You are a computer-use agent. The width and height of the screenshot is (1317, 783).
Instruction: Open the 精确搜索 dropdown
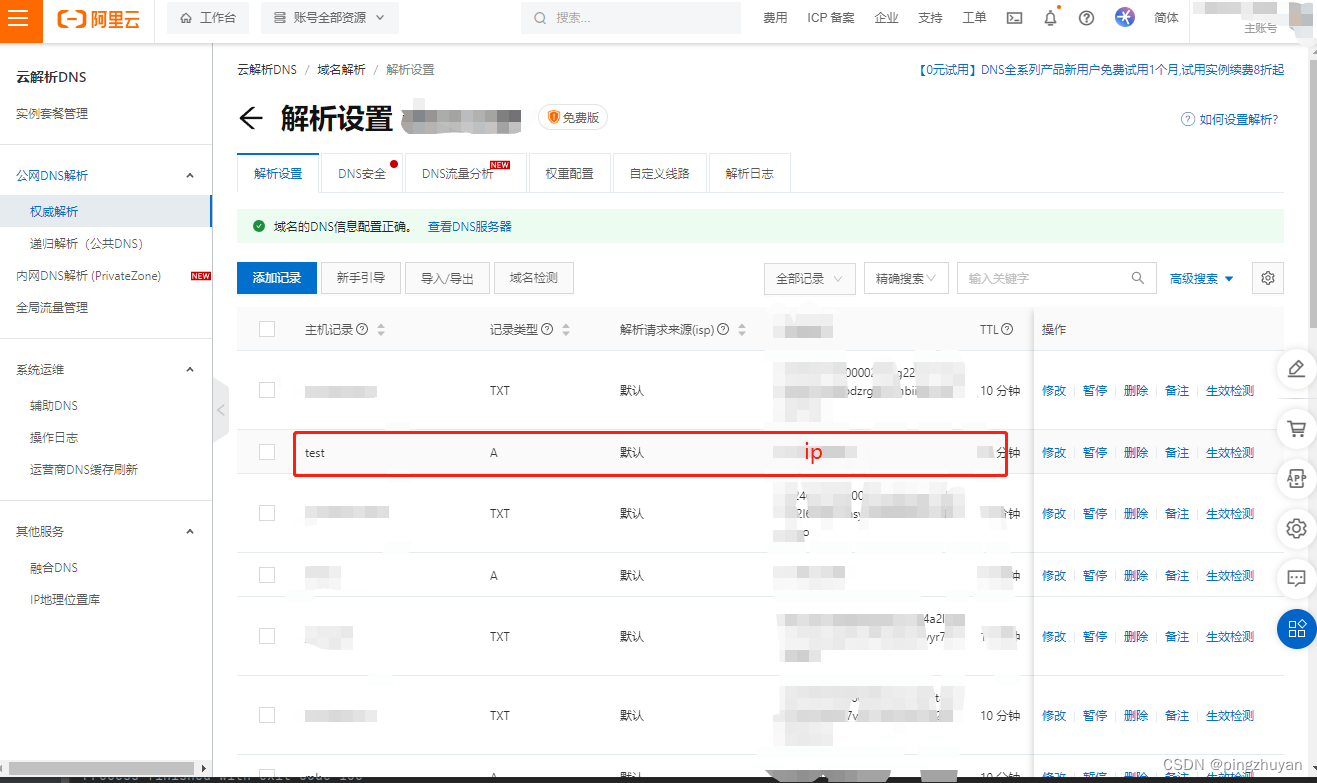(x=906, y=278)
